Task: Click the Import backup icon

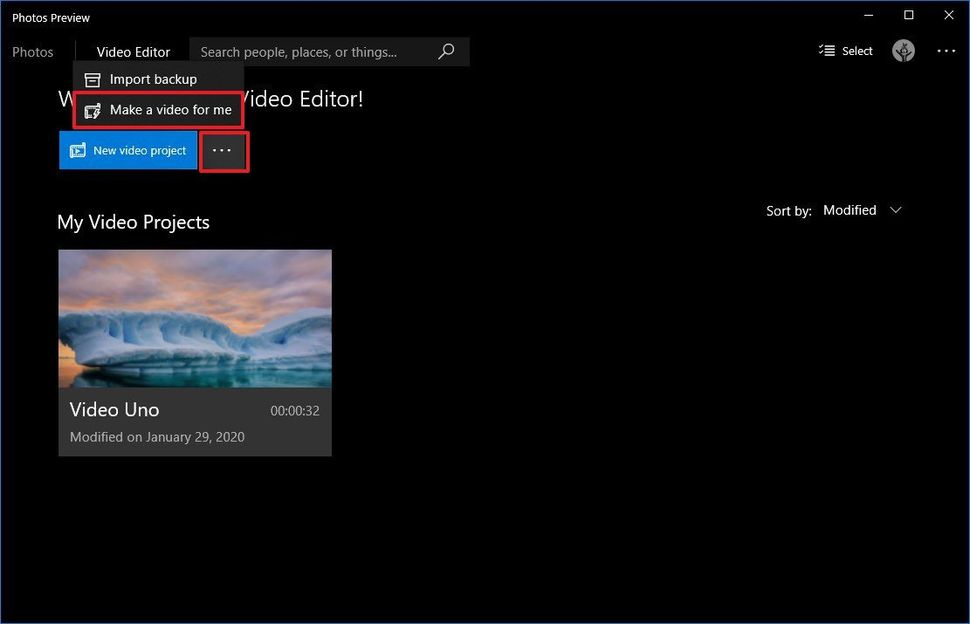Action: 92,78
